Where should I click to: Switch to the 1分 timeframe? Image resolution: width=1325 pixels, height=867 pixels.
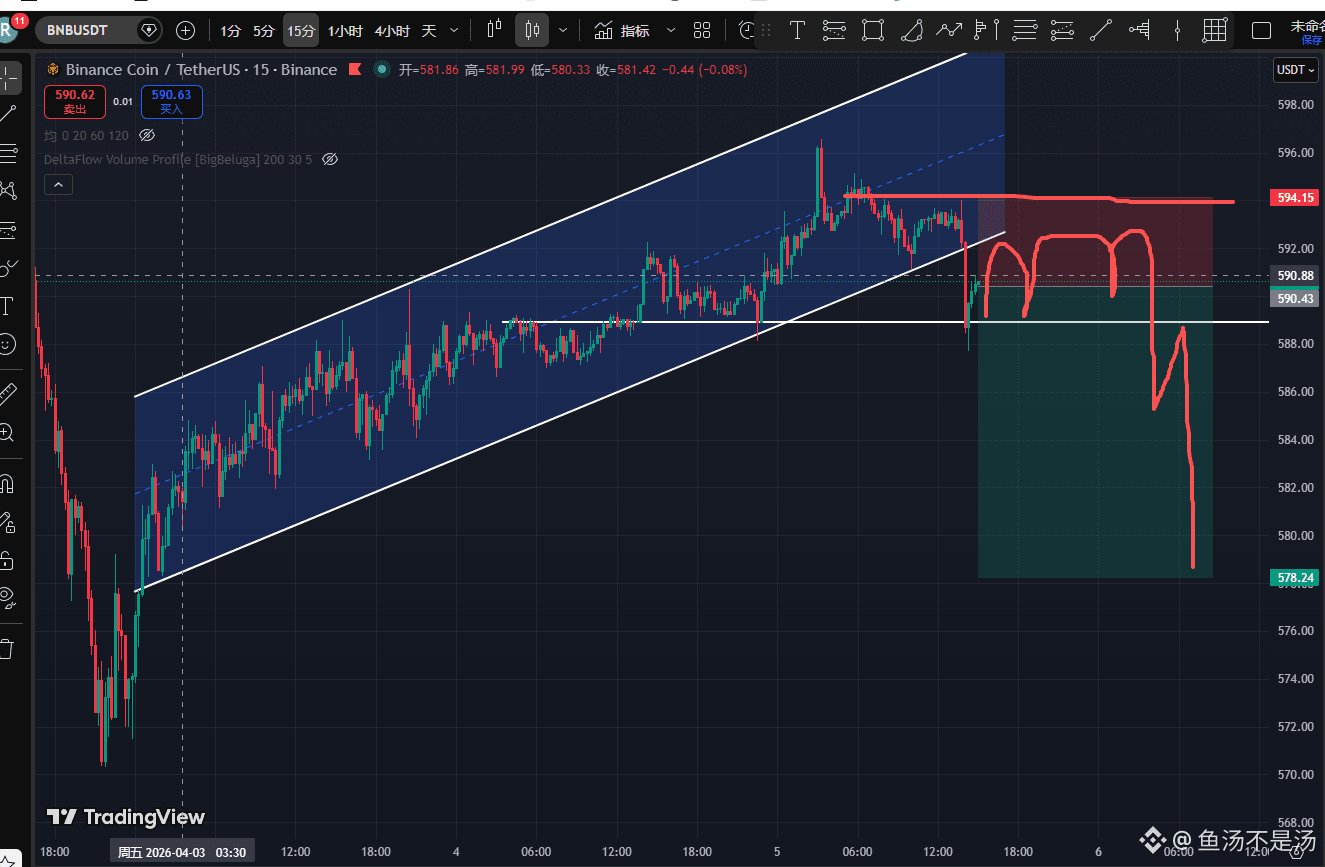point(231,31)
